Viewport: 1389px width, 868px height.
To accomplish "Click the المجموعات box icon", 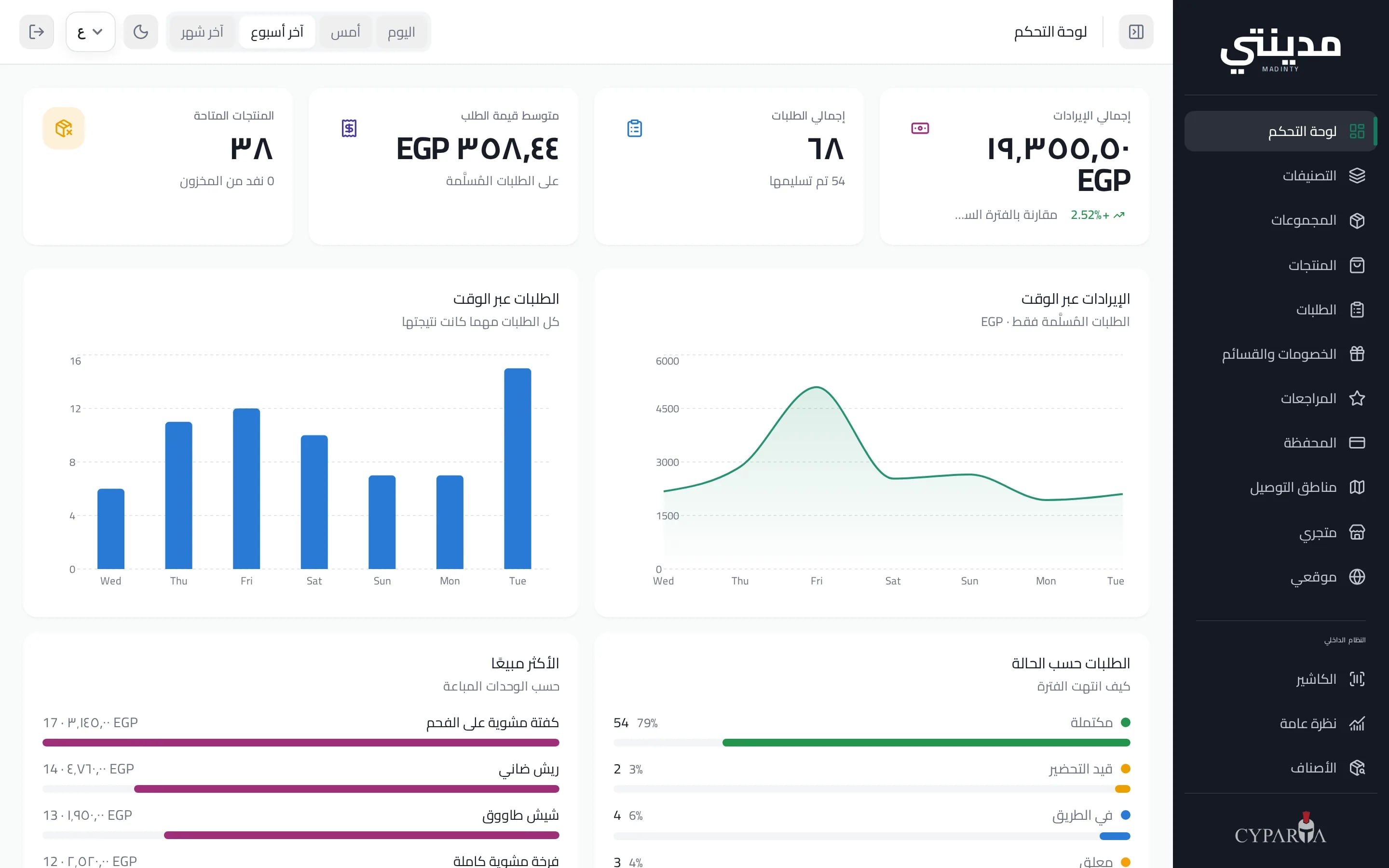I will point(1356,220).
